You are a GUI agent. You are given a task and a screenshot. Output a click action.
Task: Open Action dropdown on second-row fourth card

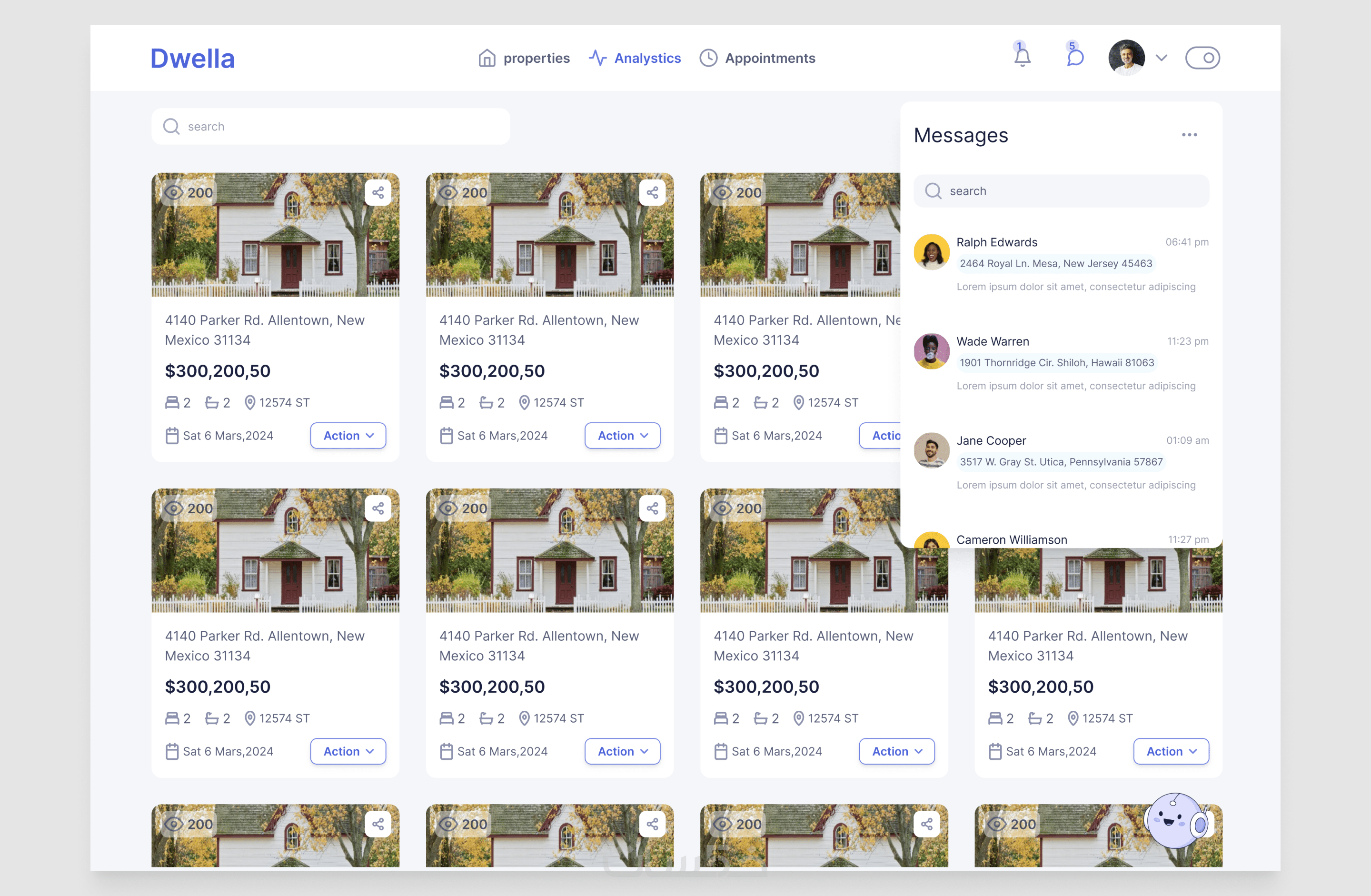[x=1171, y=751]
